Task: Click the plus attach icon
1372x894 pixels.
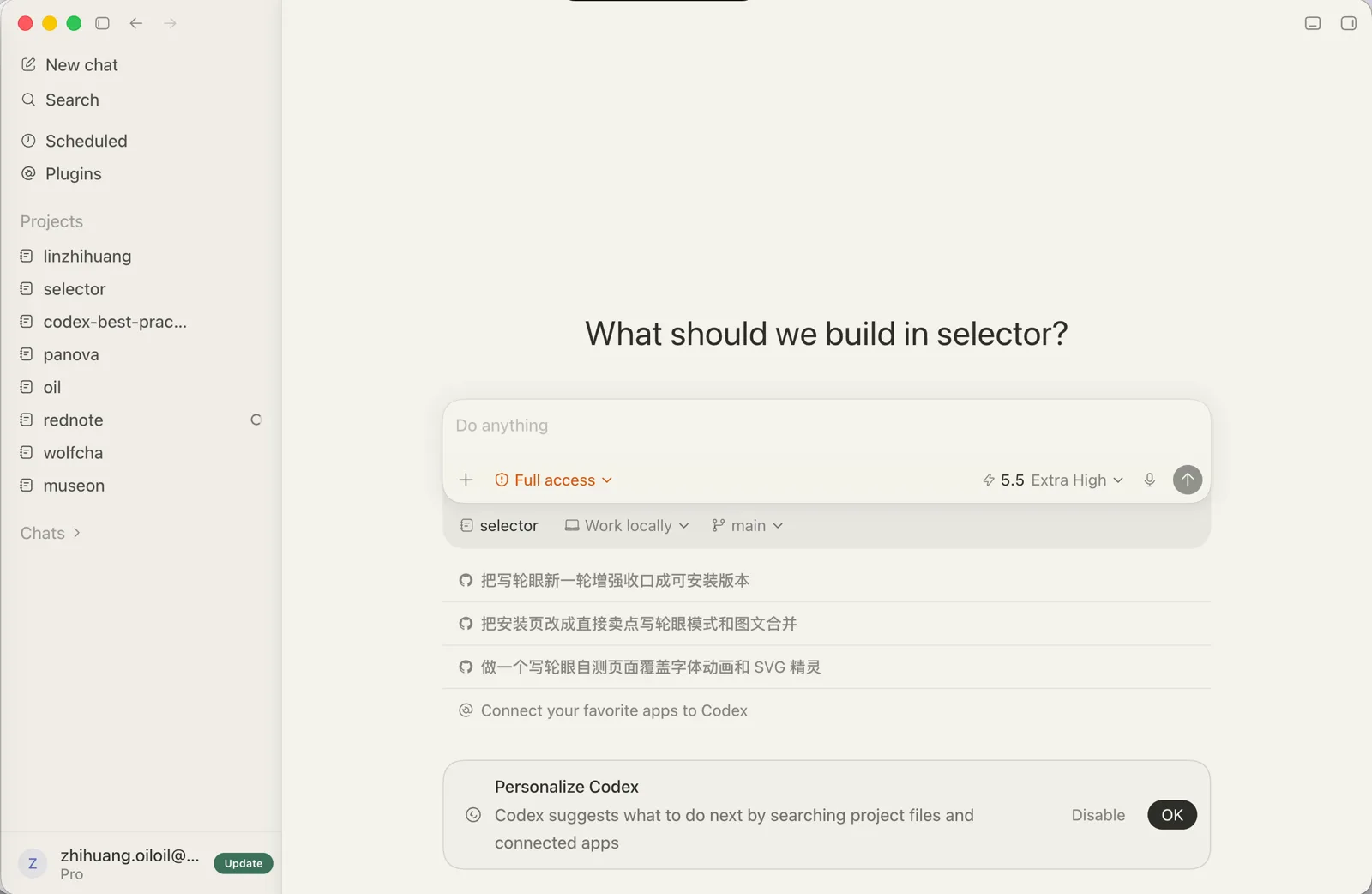Action: pos(466,480)
